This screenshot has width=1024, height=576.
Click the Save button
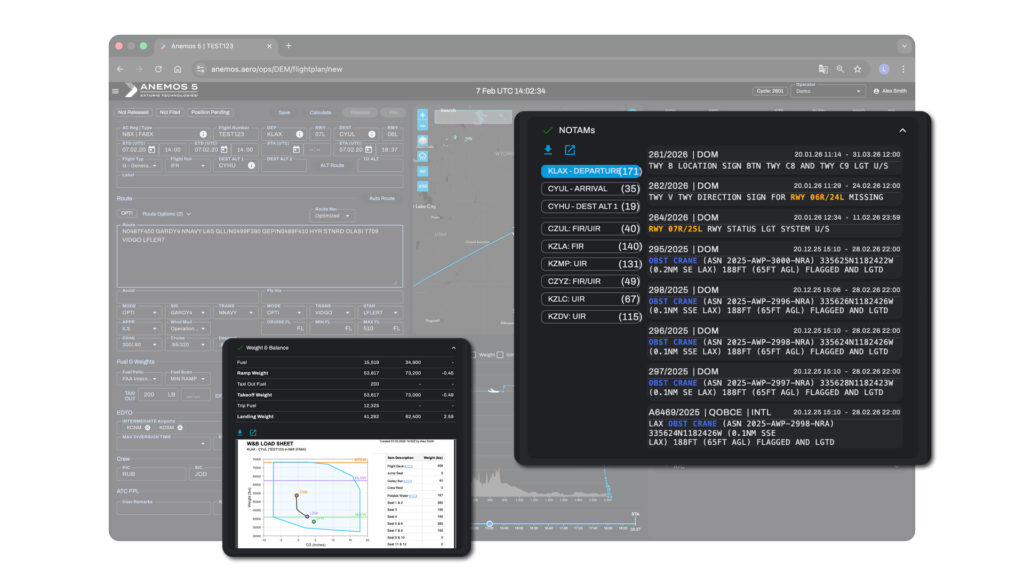tap(284, 113)
